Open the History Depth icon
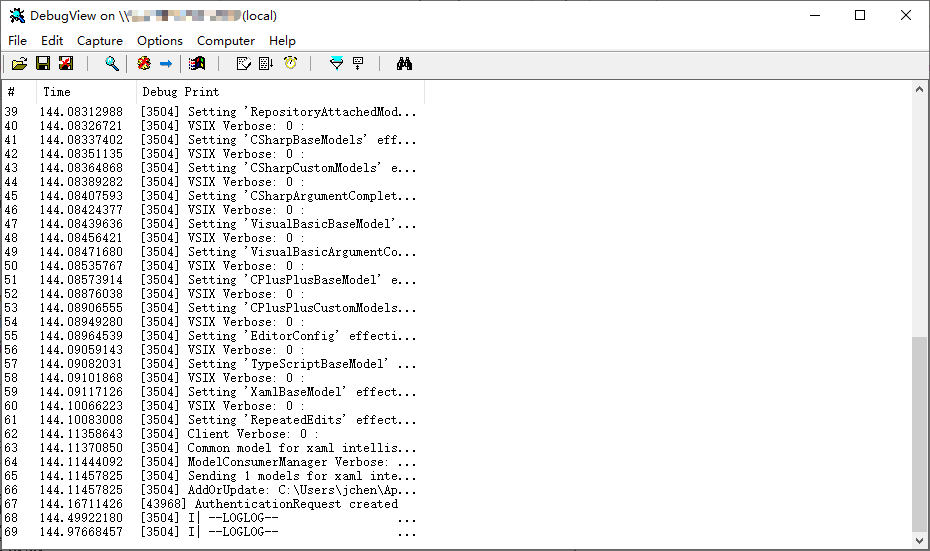 click(x=358, y=63)
